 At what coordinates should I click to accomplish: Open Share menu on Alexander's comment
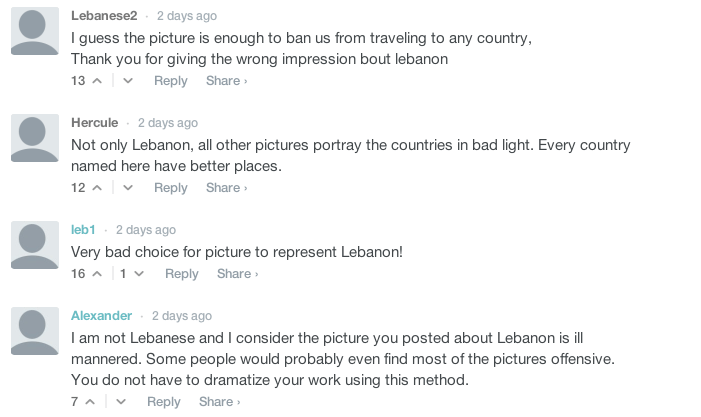pyautogui.click(x=219, y=402)
